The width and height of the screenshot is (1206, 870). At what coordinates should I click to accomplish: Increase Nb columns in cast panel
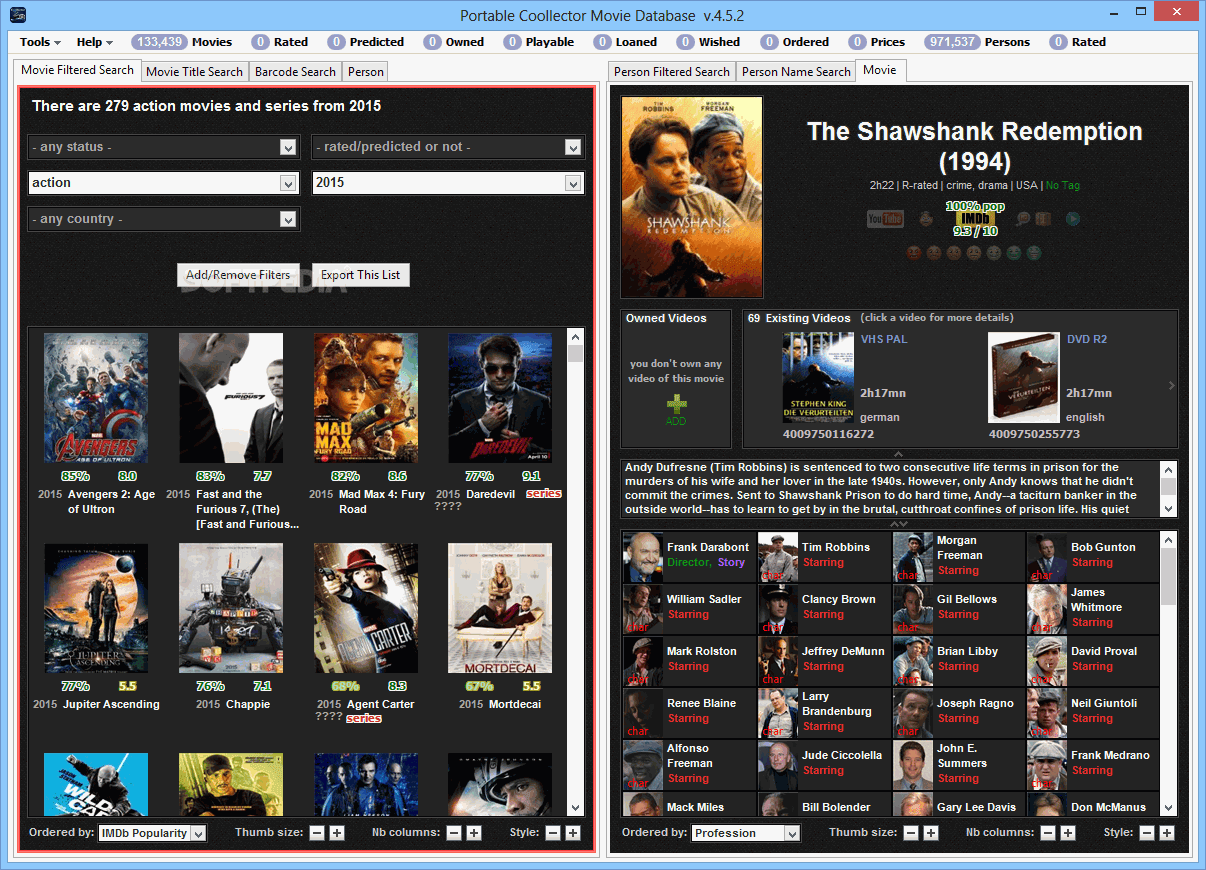pyautogui.click(x=1068, y=833)
